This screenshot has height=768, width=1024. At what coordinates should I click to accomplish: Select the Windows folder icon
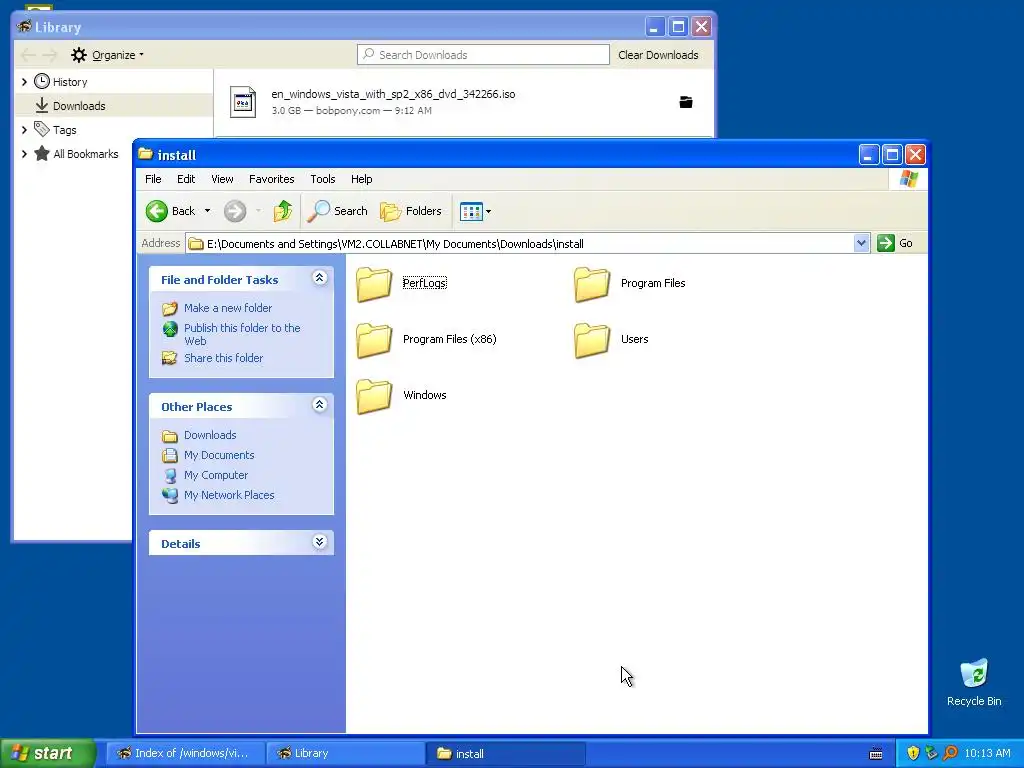(x=374, y=396)
